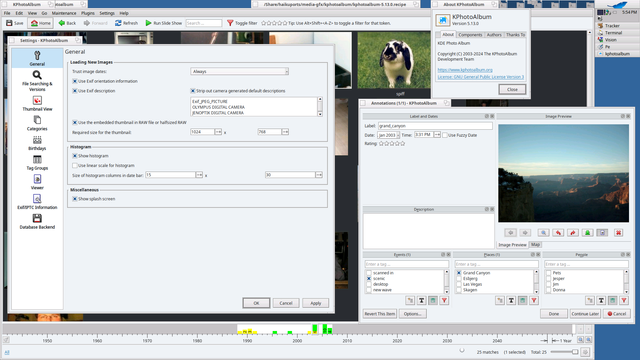Adjust histogram column width 15 spinner

199,175
